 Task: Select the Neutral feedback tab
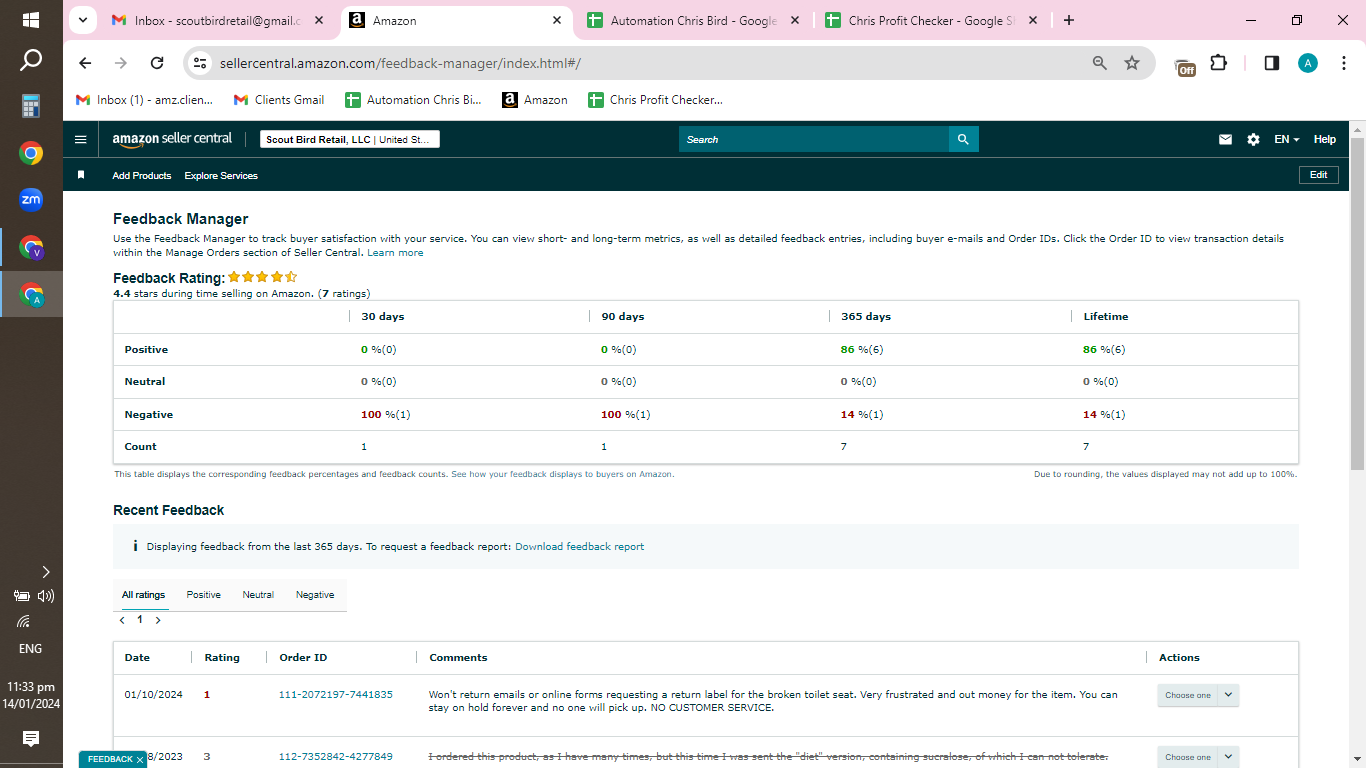click(x=258, y=595)
